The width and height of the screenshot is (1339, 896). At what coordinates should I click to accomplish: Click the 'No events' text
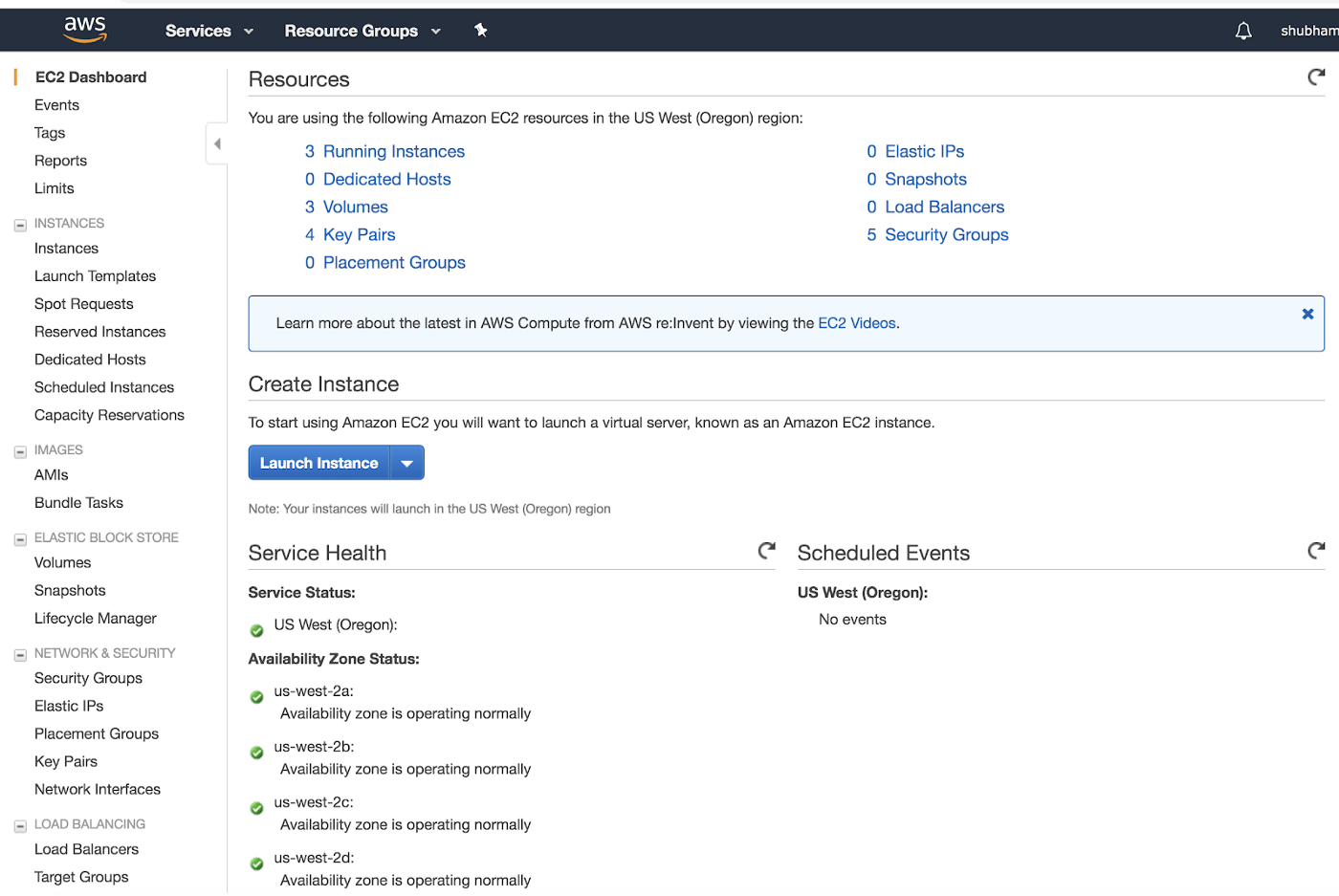[852, 620]
